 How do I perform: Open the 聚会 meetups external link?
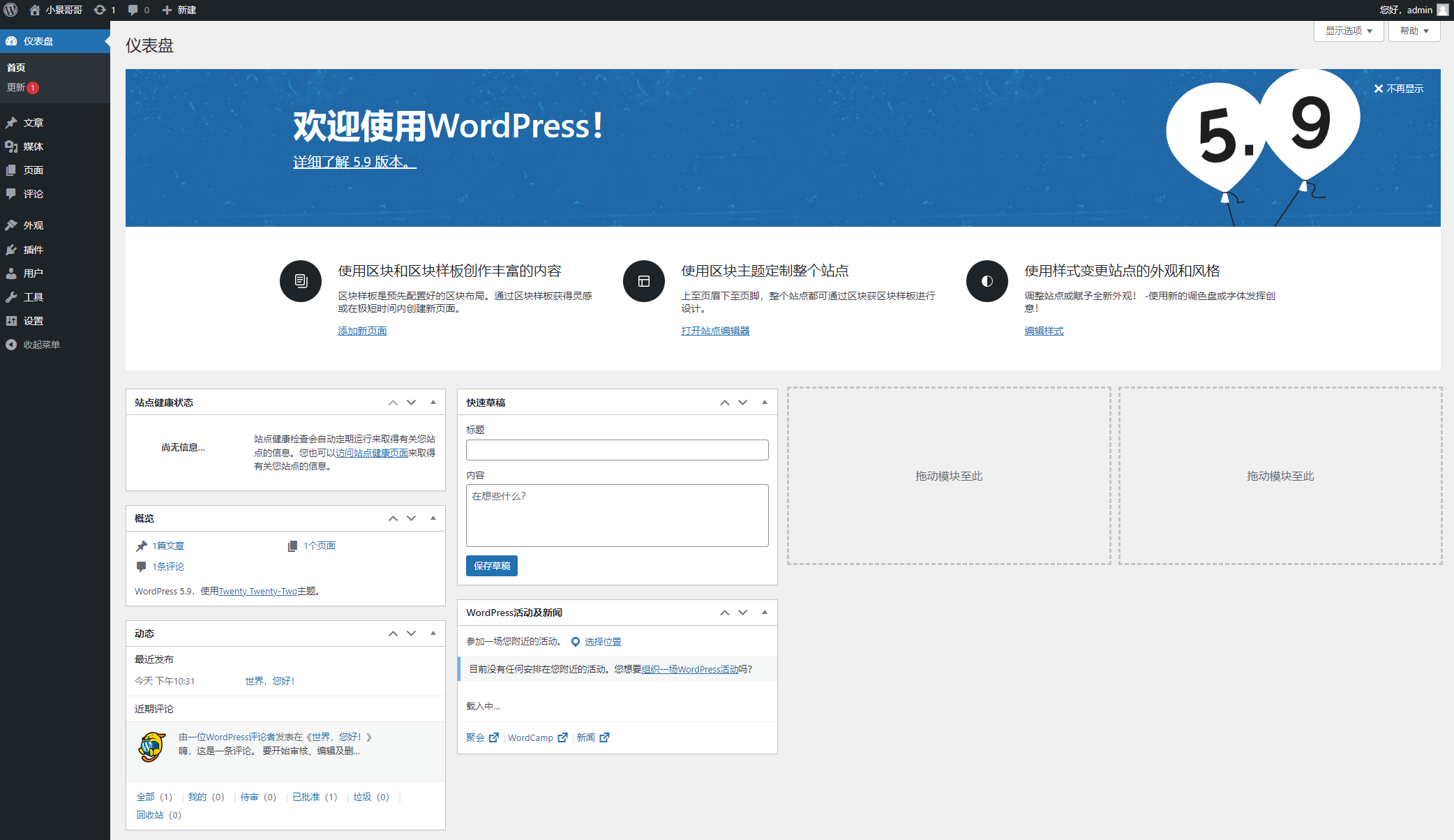482,737
